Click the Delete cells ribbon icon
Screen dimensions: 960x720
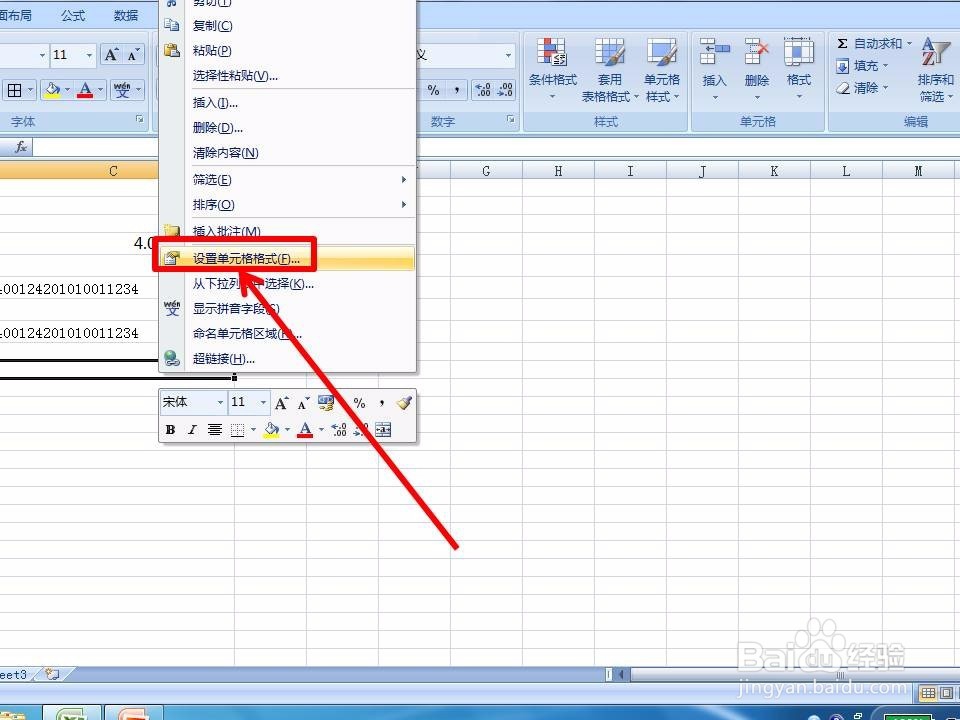(757, 51)
